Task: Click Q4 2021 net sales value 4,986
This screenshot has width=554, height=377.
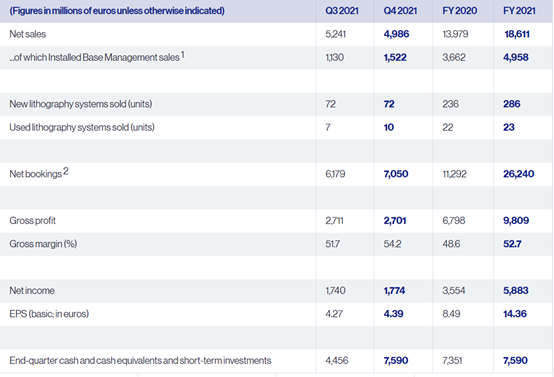Action: 396,34
